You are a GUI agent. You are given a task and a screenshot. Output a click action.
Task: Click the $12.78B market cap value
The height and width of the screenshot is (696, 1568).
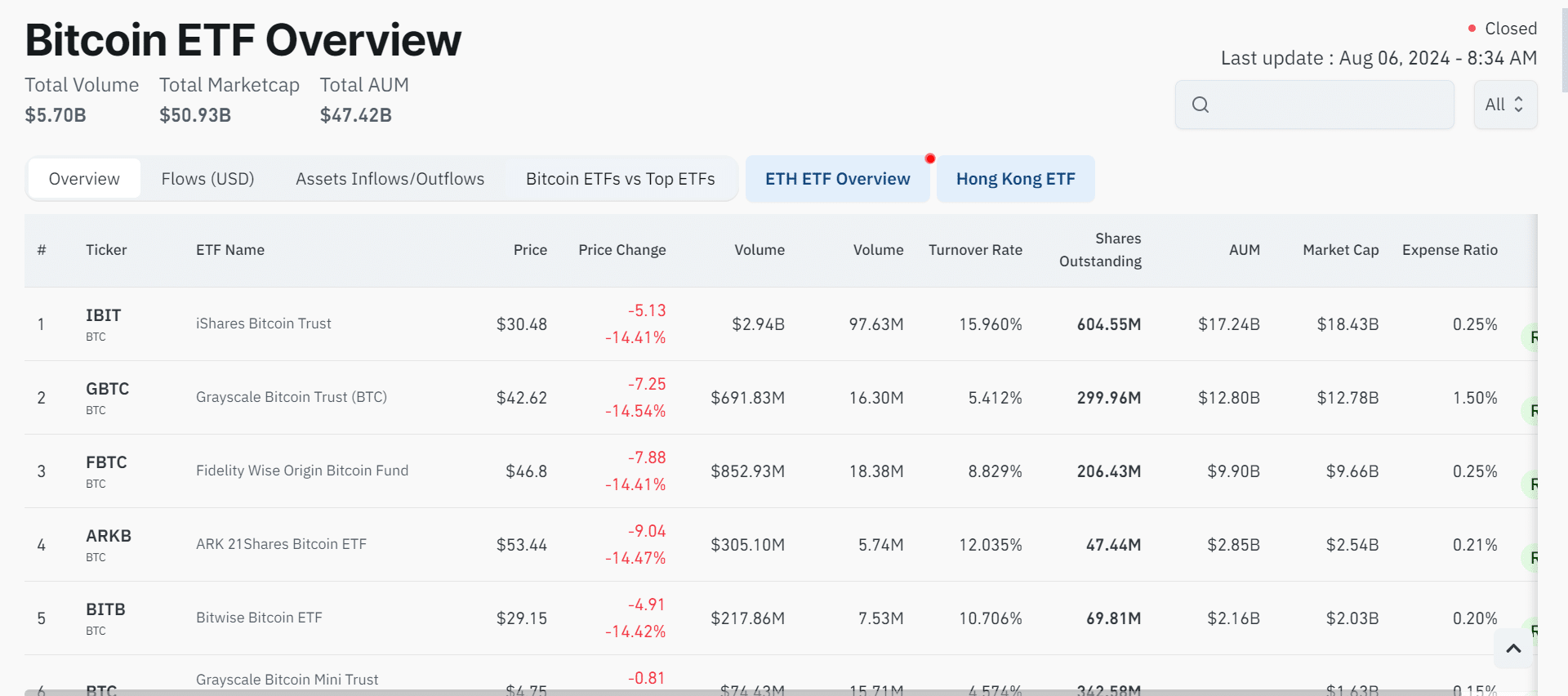pos(1347,398)
